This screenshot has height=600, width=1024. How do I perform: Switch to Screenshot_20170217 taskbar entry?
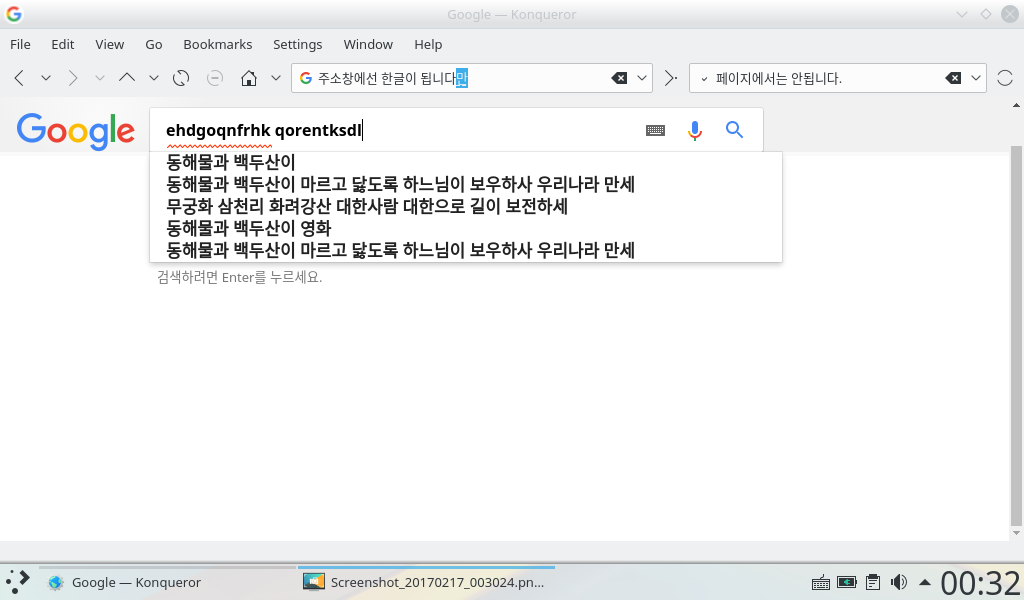tap(426, 582)
